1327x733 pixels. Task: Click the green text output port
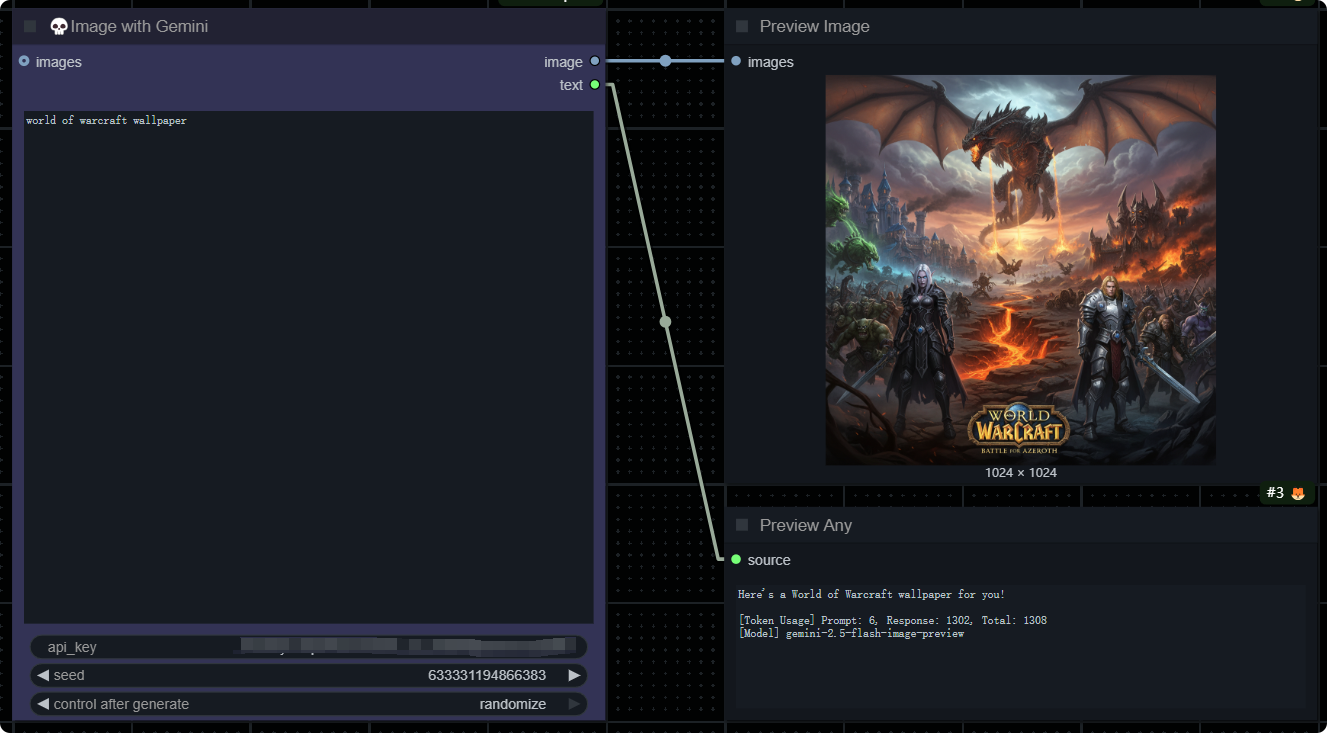coord(595,85)
